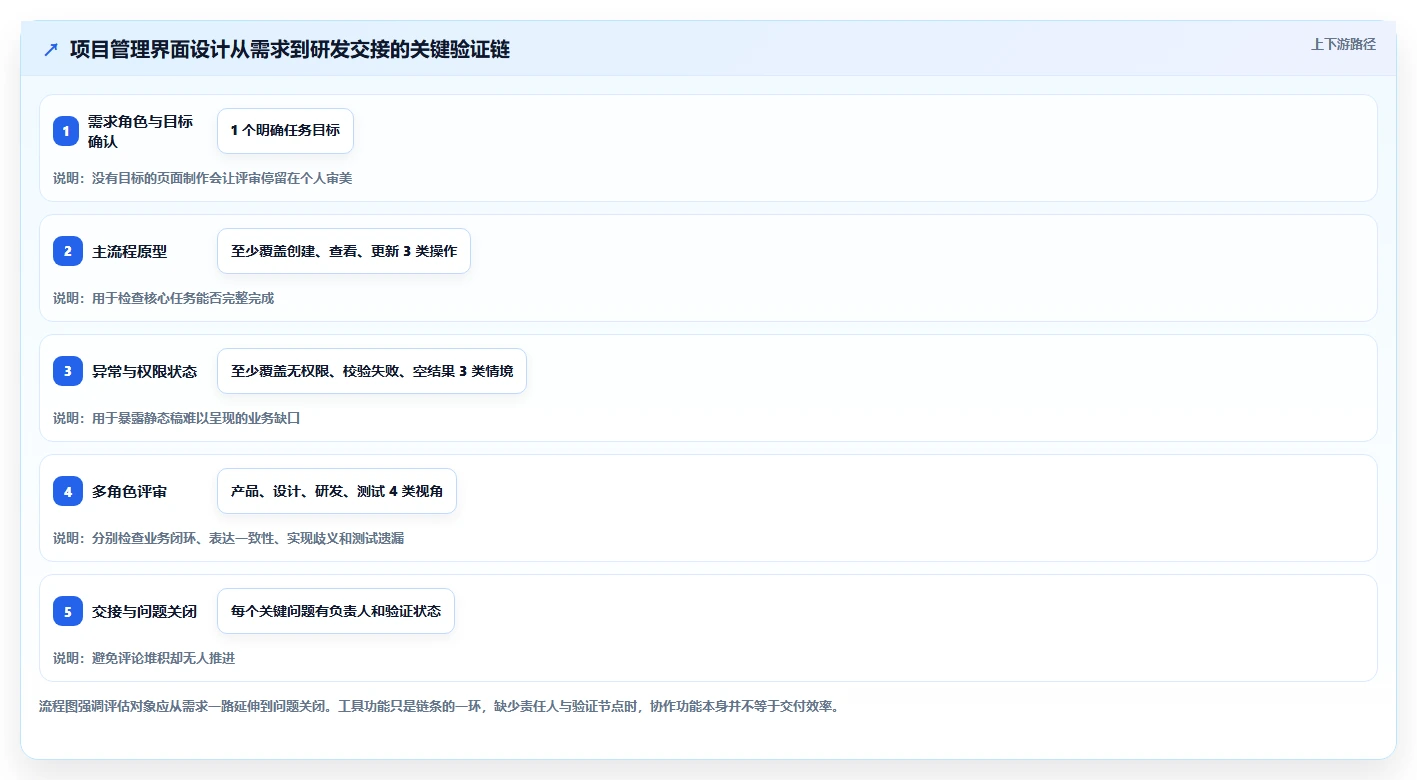The width and height of the screenshot is (1417, 780).
Task: Click the step number 1 badge
Action: coord(66,131)
